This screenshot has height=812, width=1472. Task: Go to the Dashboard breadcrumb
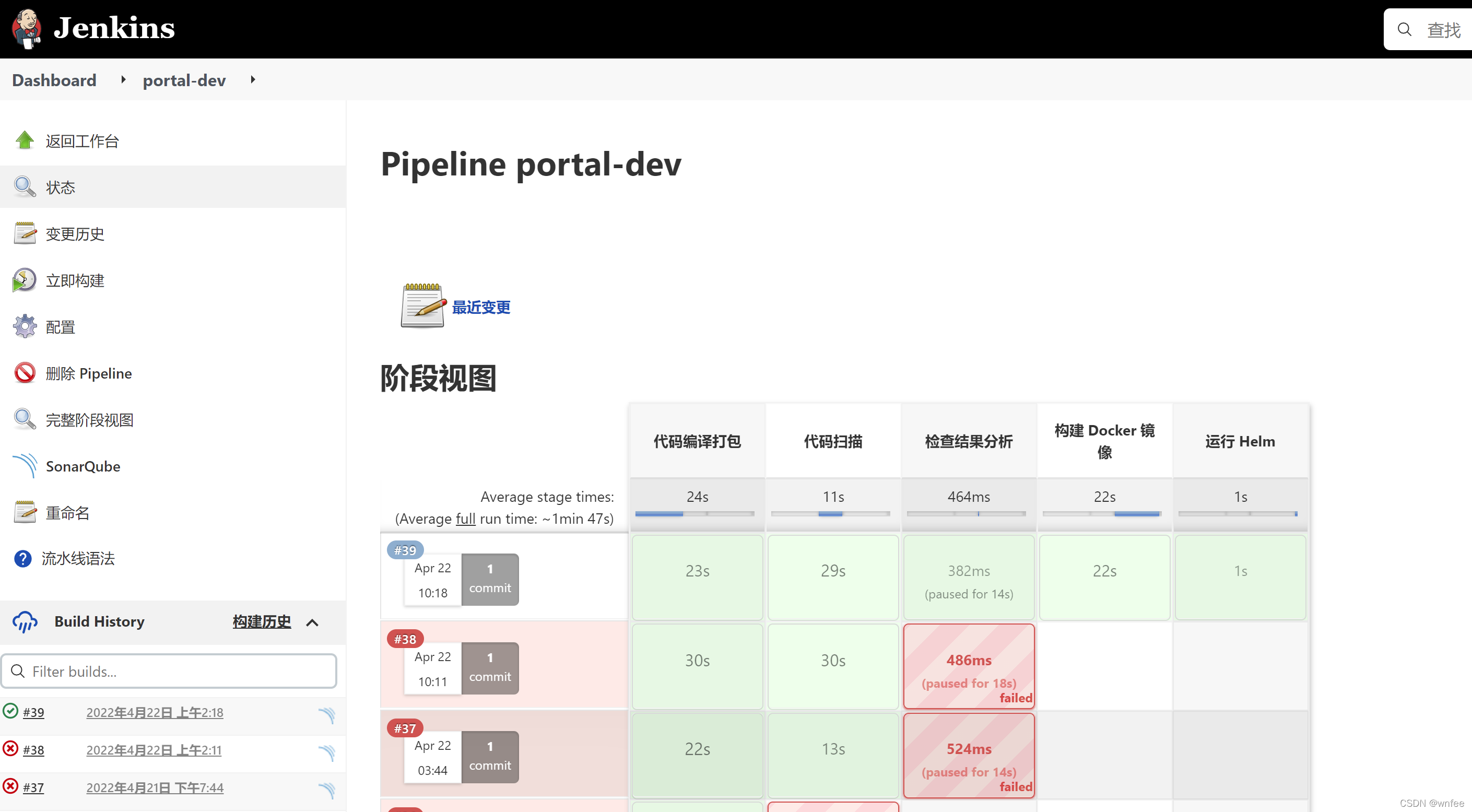click(54, 80)
